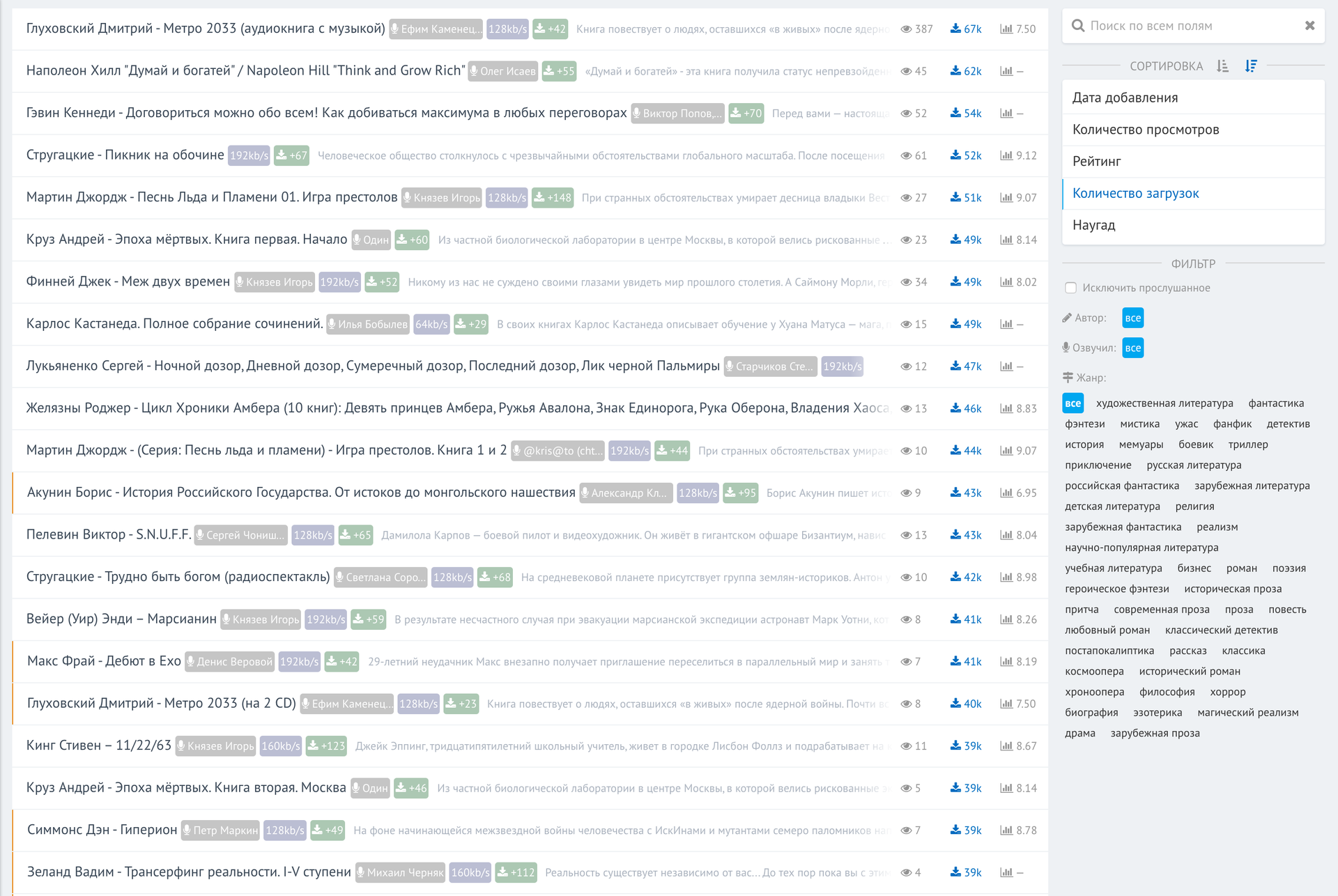This screenshot has height=896, width=1338.
Task: Sort by Дата добавления
Action: [x=1125, y=98]
